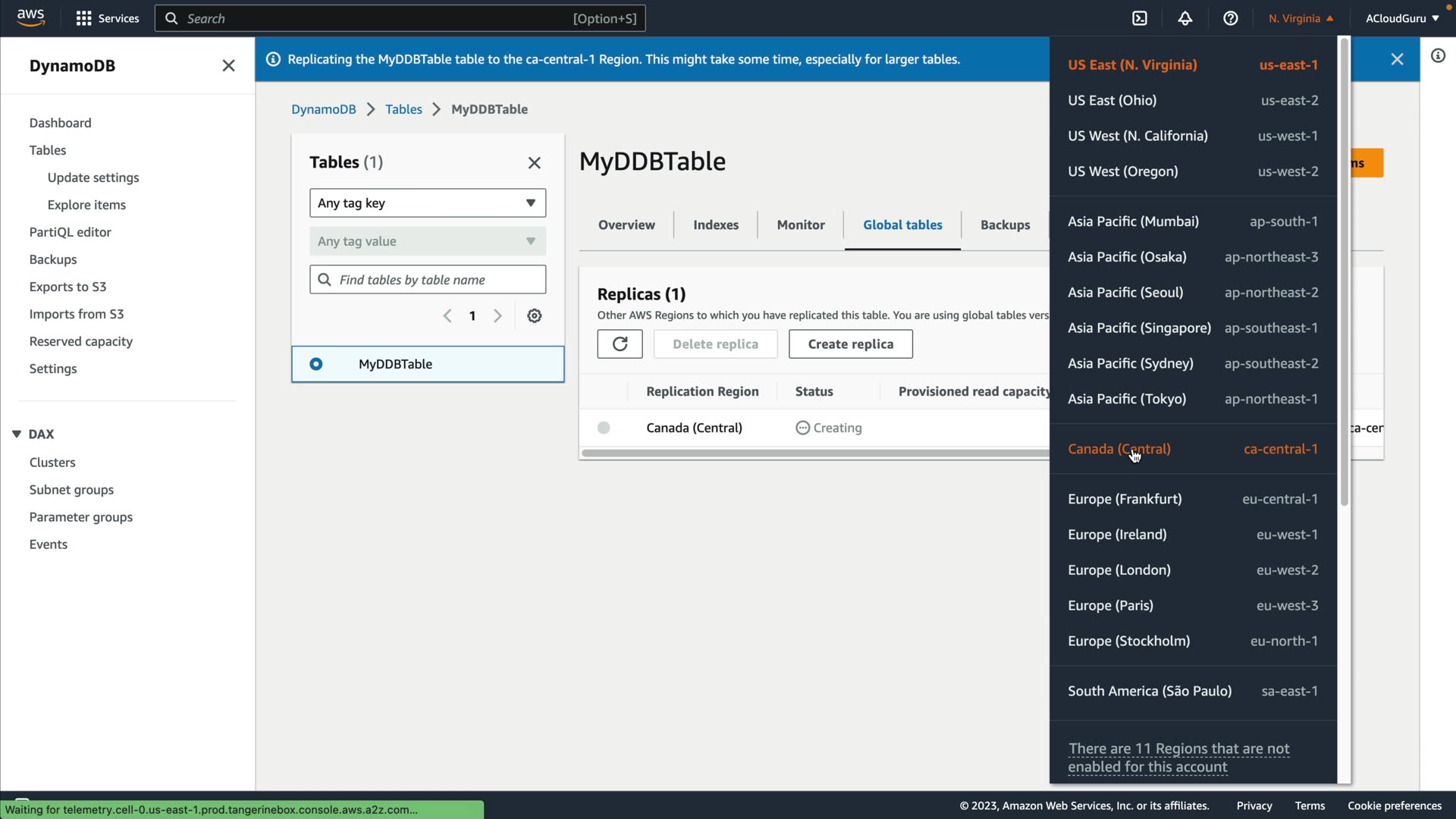The height and width of the screenshot is (819, 1456).
Task: Click the info panel icon
Action: [1438, 55]
